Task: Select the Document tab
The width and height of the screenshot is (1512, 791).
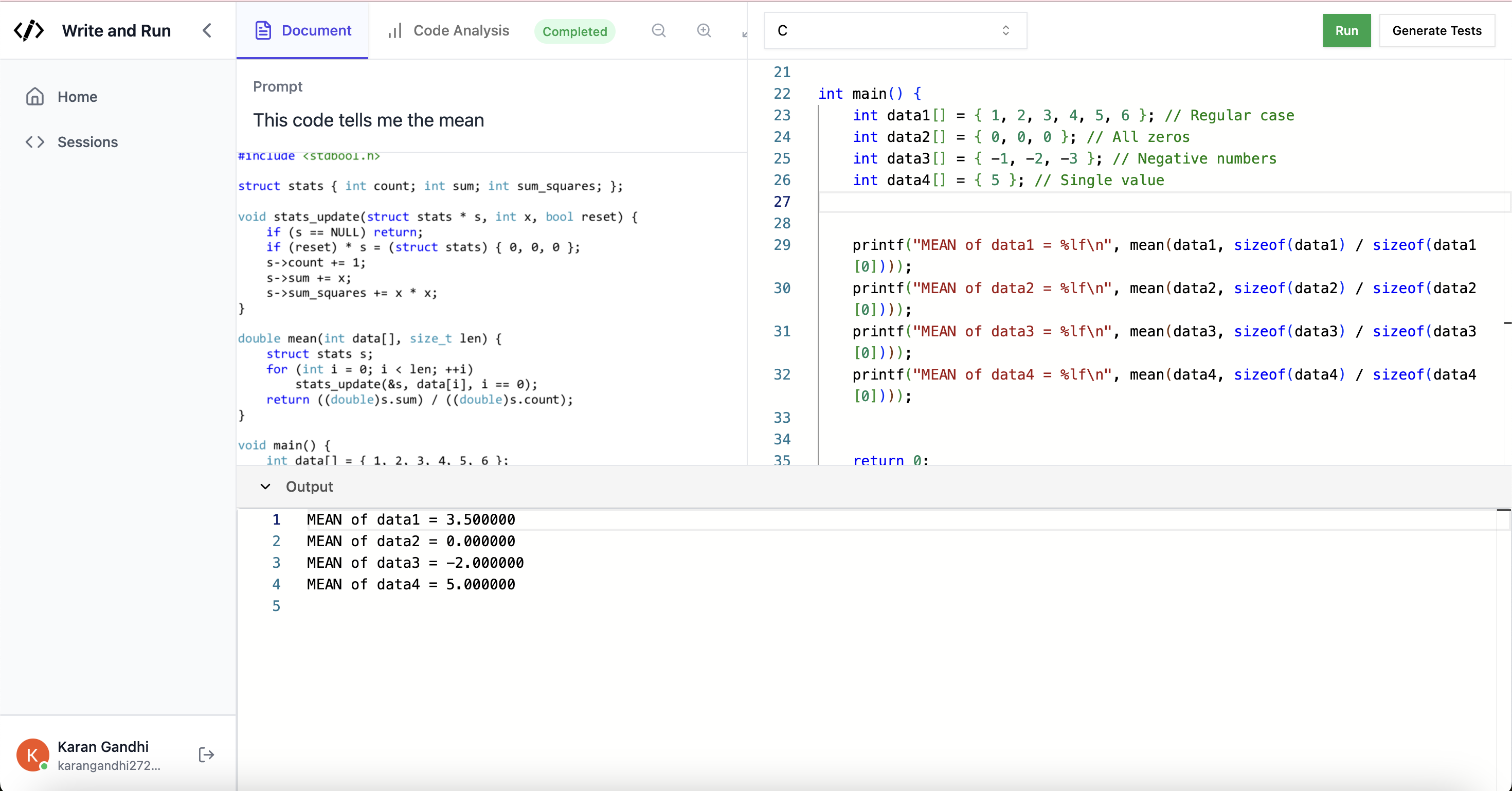Action: pos(316,30)
